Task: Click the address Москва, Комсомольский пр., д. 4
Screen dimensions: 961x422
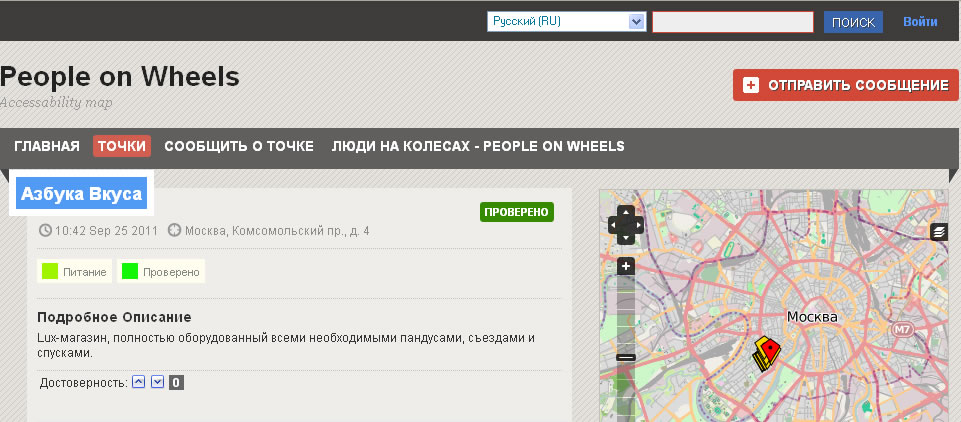Action: [x=277, y=231]
